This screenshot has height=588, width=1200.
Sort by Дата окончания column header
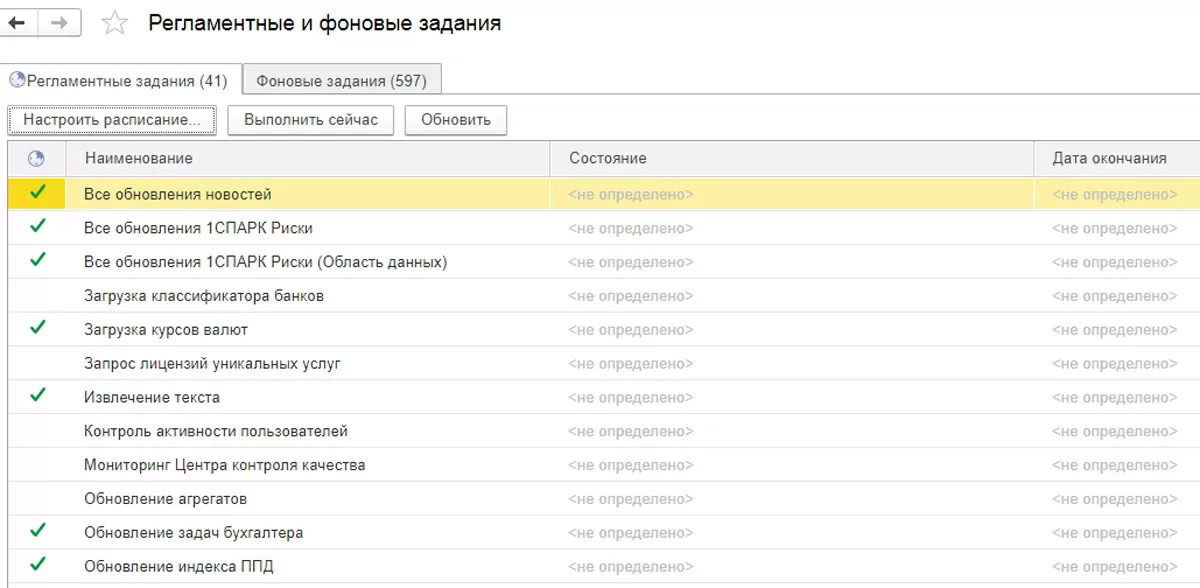click(1117, 158)
